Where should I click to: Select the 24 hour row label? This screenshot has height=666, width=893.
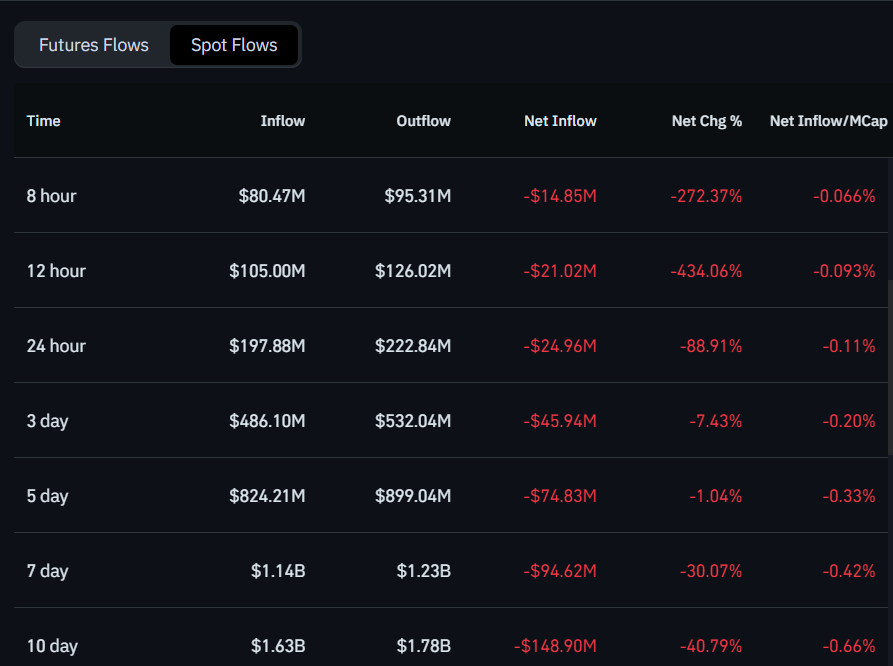point(56,346)
